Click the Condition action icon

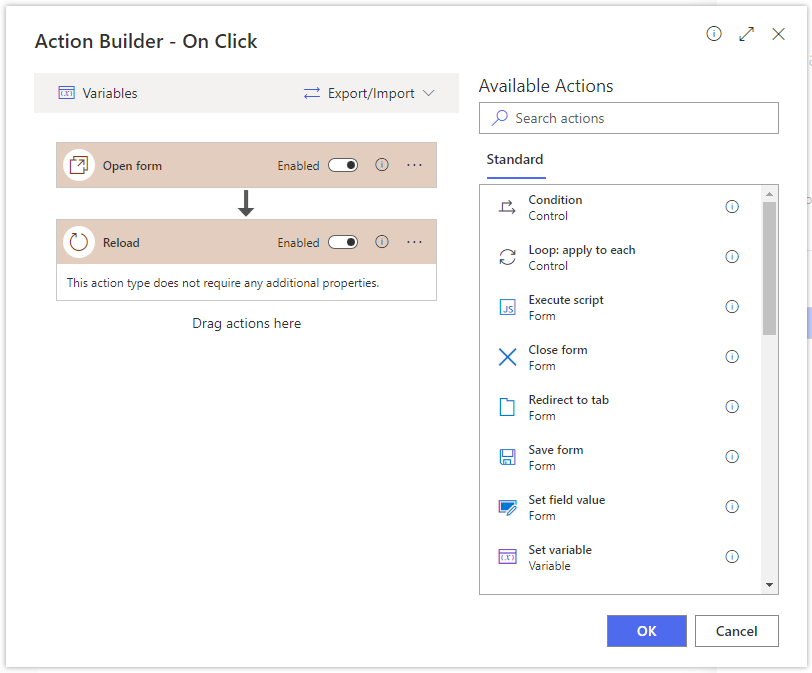[x=507, y=207]
